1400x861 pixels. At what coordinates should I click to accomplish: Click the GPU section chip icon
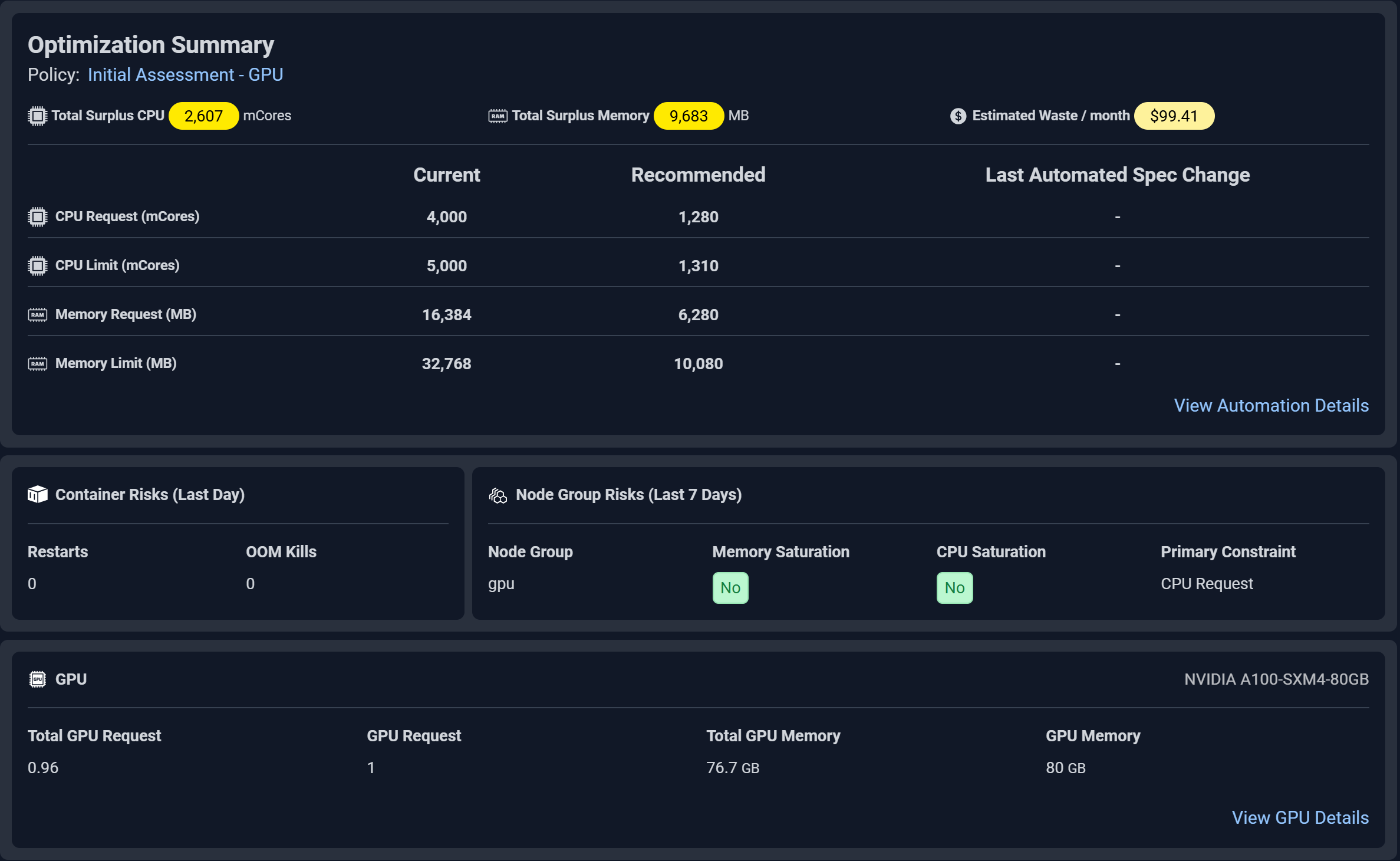tap(37, 679)
